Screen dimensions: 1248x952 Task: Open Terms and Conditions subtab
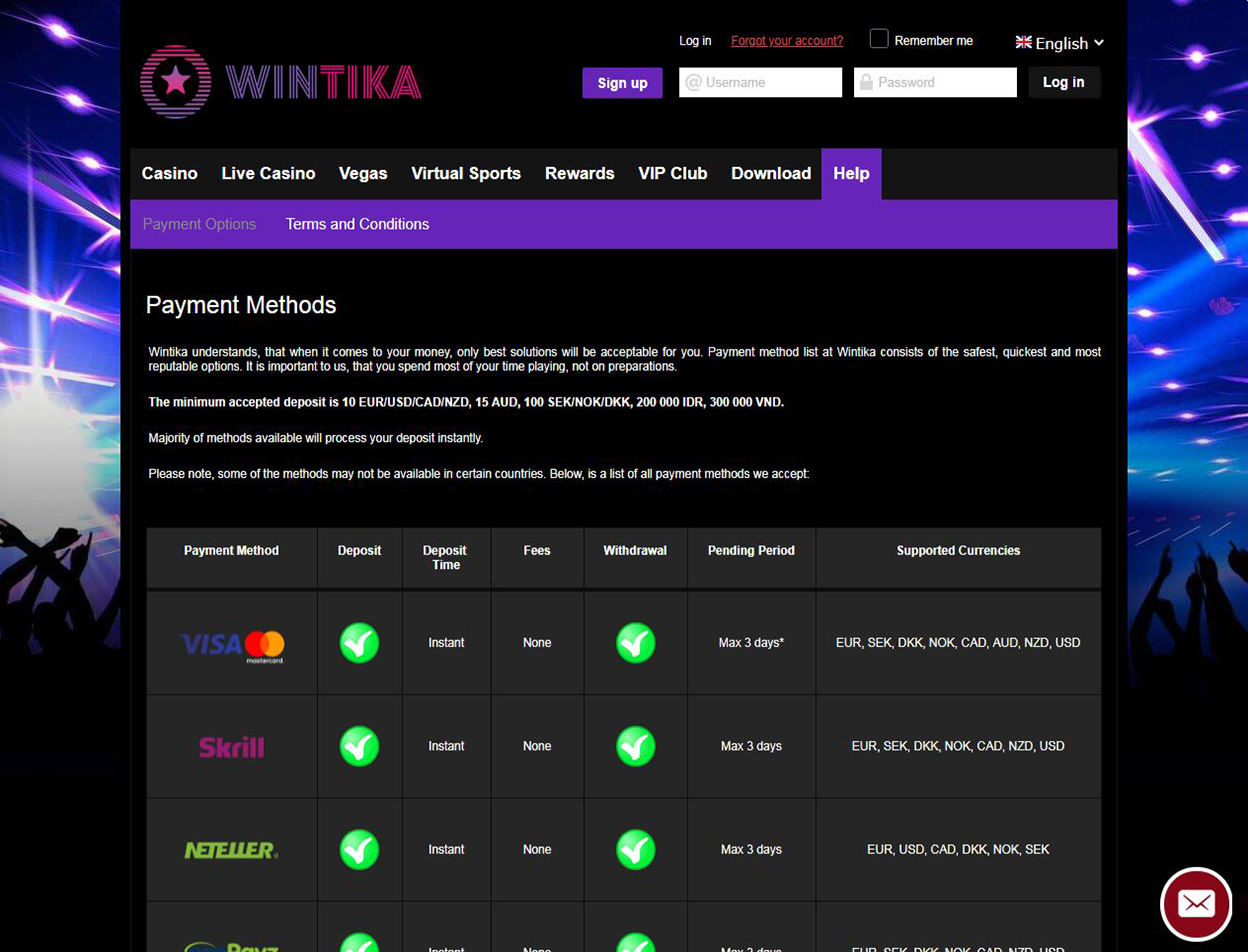point(358,224)
